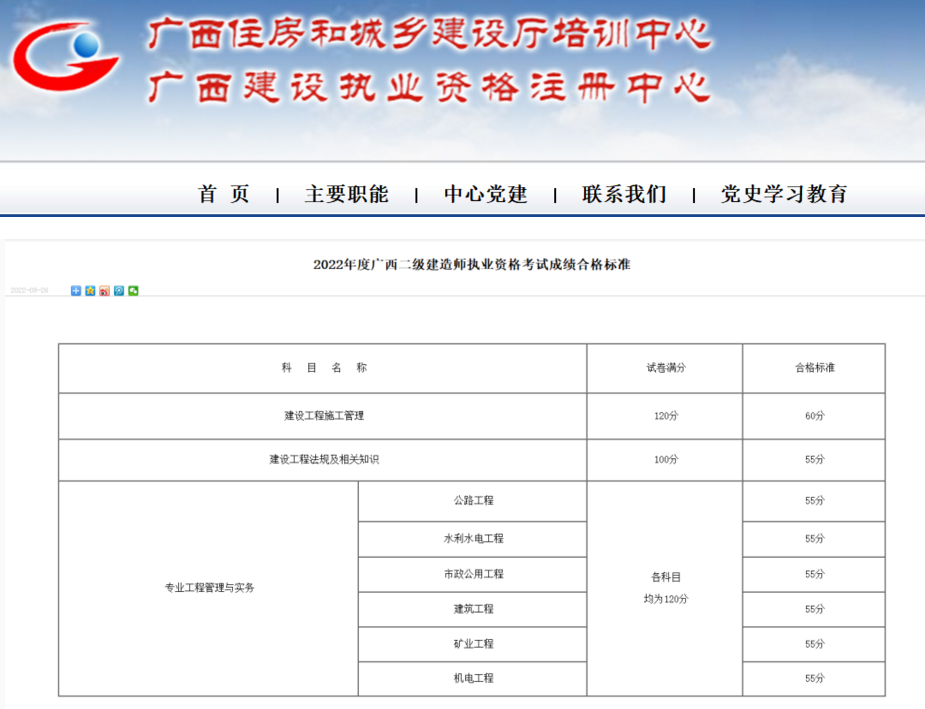Select the 建设工程施工管理 table cell

(322, 416)
